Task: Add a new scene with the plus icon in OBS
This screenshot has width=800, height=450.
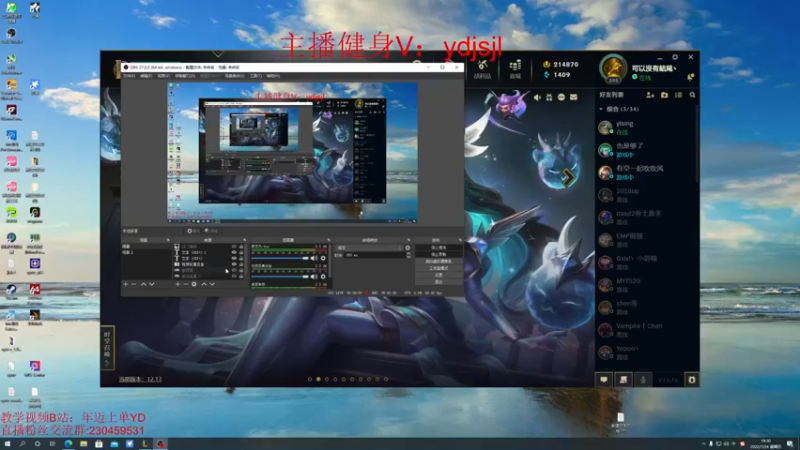Action: pyautogui.click(x=126, y=284)
